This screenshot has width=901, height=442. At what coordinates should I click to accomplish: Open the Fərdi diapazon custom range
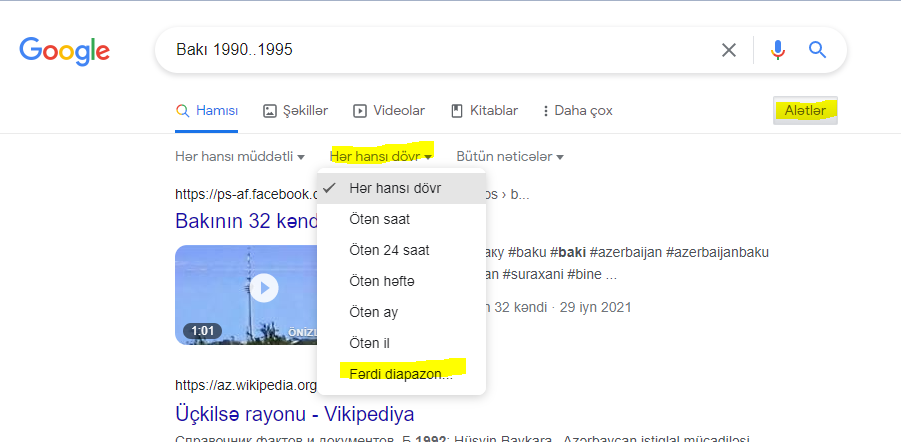pos(401,374)
